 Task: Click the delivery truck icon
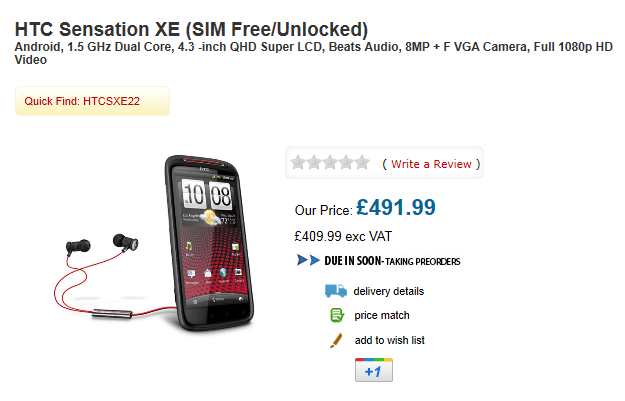(x=336, y=291)
